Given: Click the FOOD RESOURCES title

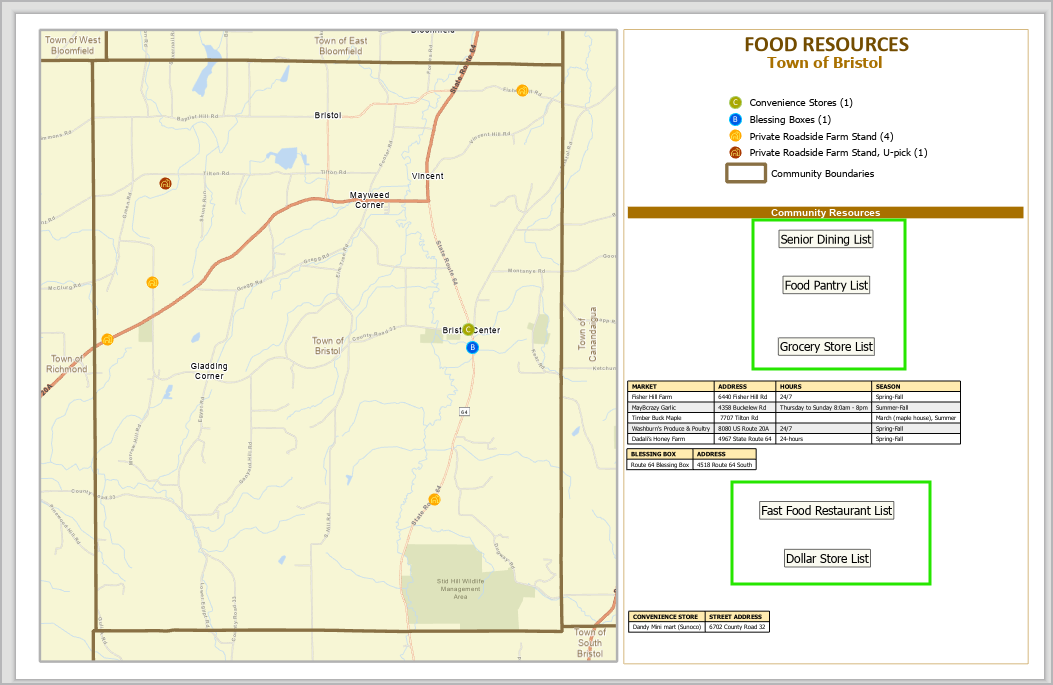Looking at the screenshot, I should pos(826,44).
